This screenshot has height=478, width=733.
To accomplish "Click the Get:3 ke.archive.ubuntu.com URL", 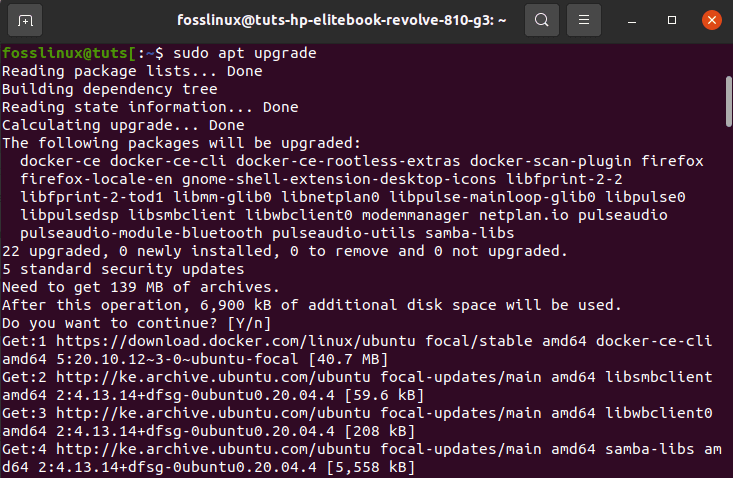I will pos(213,413).
